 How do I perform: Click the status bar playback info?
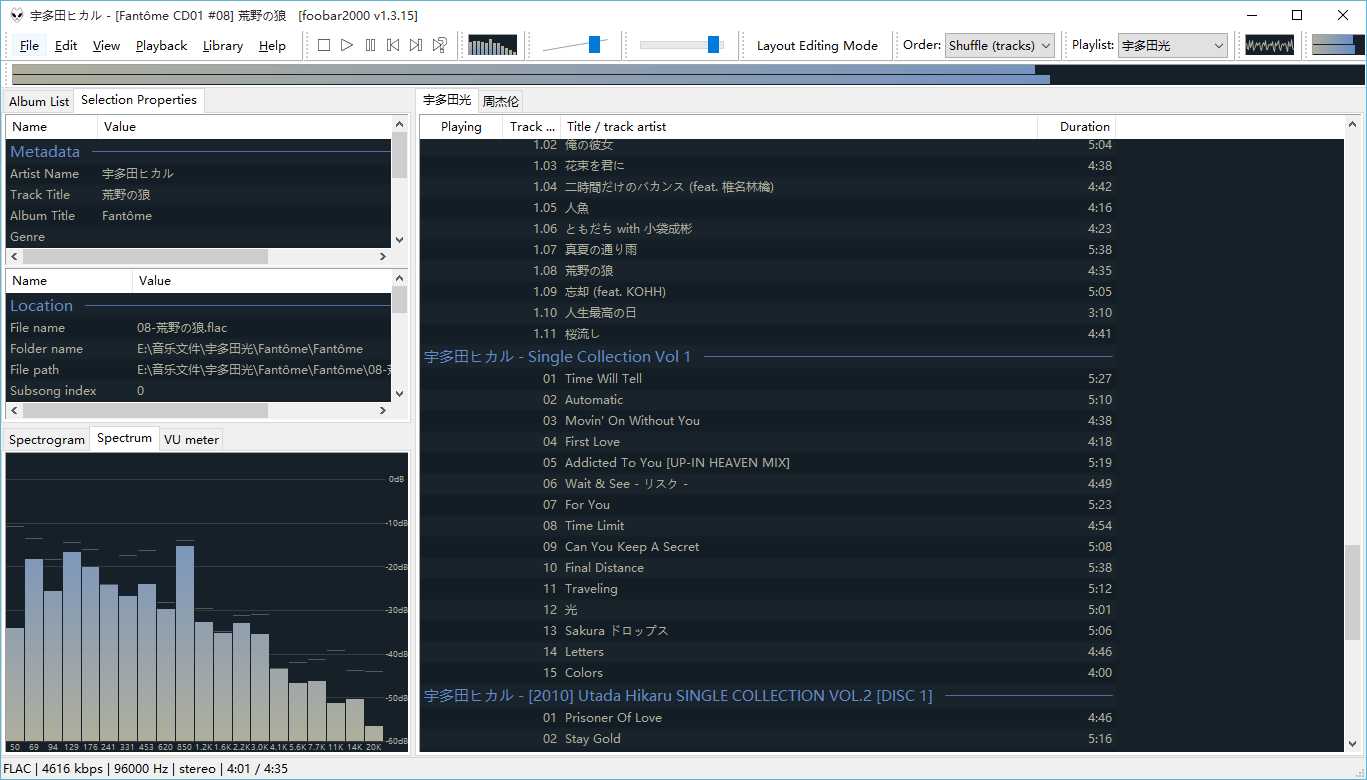[x=145, y=769]
